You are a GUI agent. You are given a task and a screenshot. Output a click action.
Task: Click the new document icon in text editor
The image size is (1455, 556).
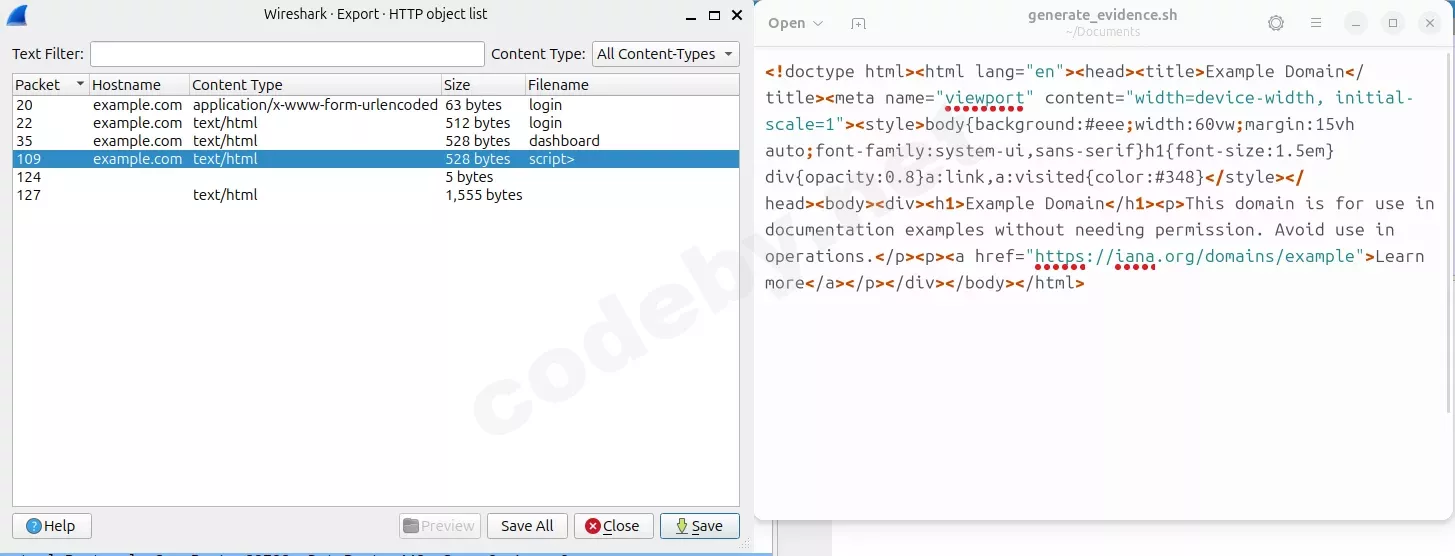point(858,23)
